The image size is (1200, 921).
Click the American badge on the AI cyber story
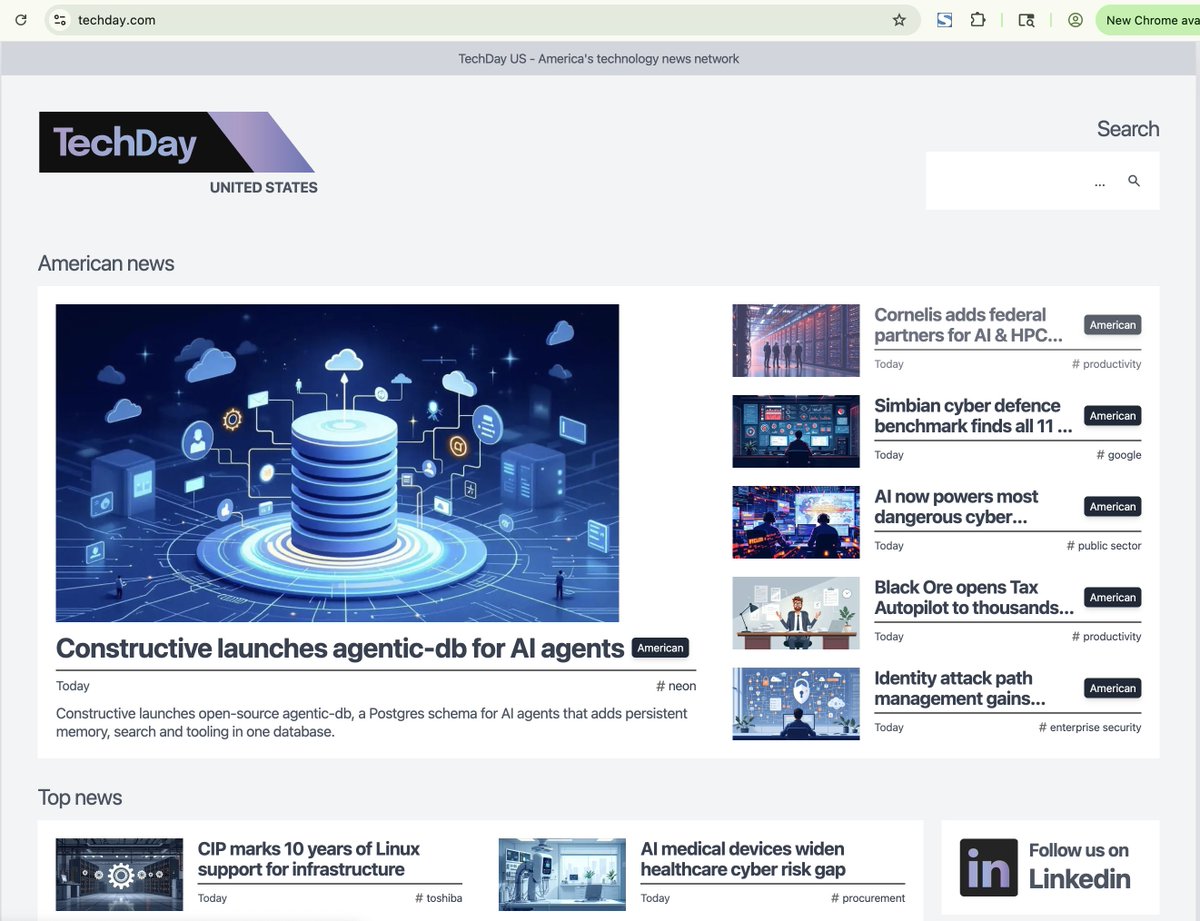[x=1113, y=507]
